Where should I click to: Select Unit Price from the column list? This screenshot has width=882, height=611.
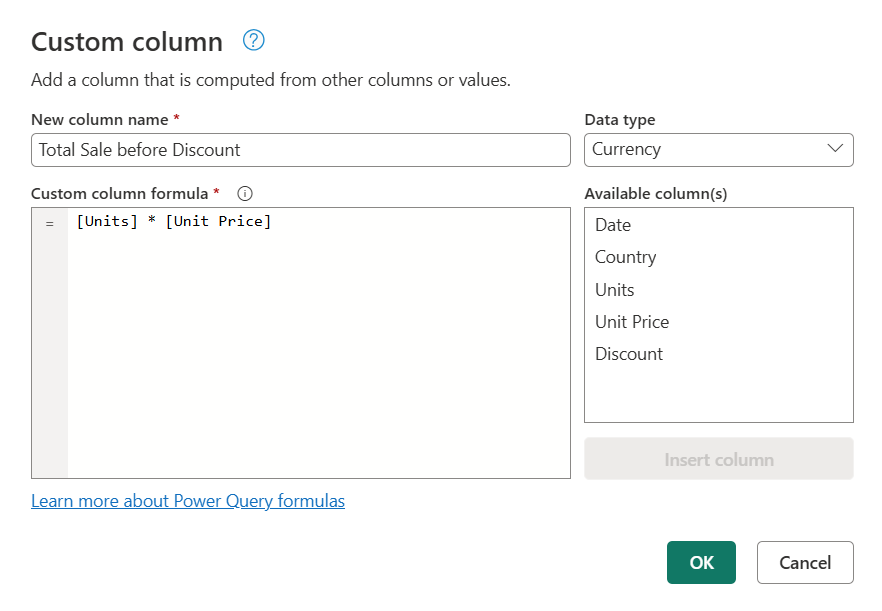pos(632,321)
